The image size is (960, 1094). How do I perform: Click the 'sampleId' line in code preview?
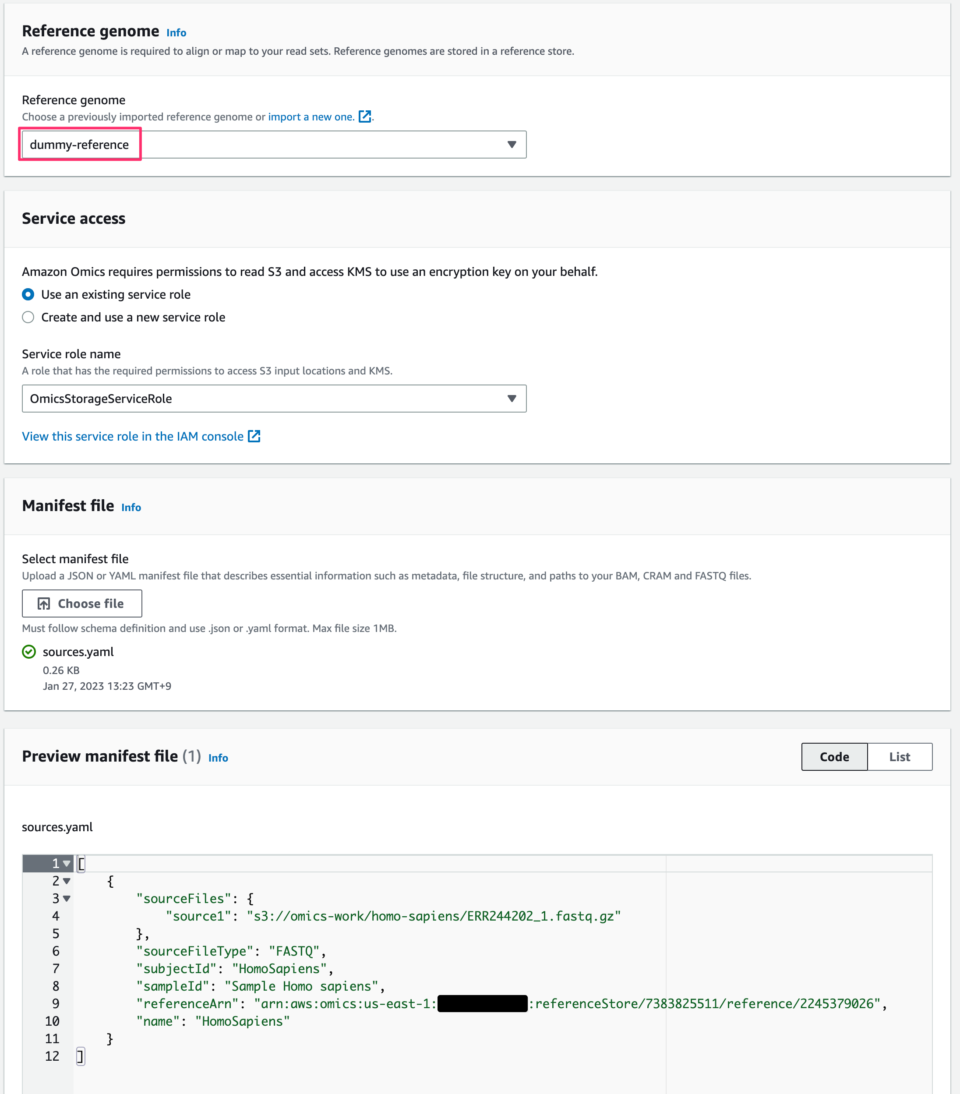[260, 986]
